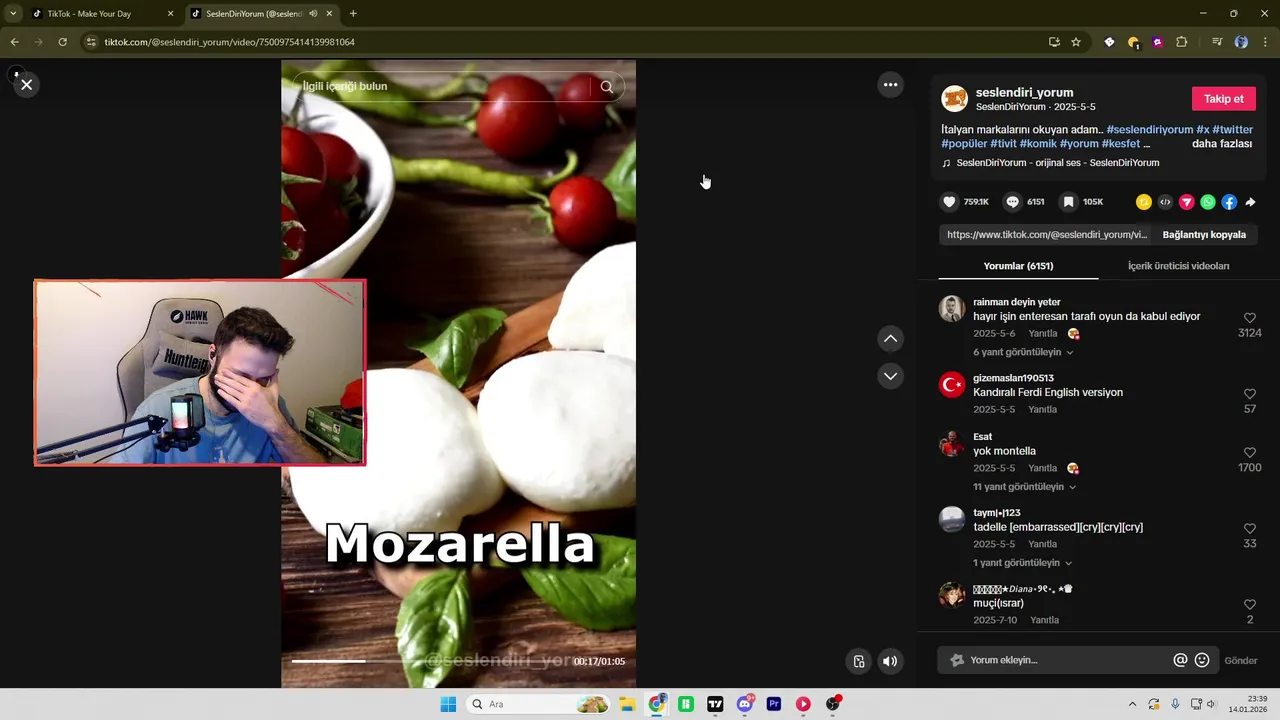Image resolution: width=1280 pixels, height=720 pixels.
Task: Get the embed code icon
Action: coord(1165,202)
